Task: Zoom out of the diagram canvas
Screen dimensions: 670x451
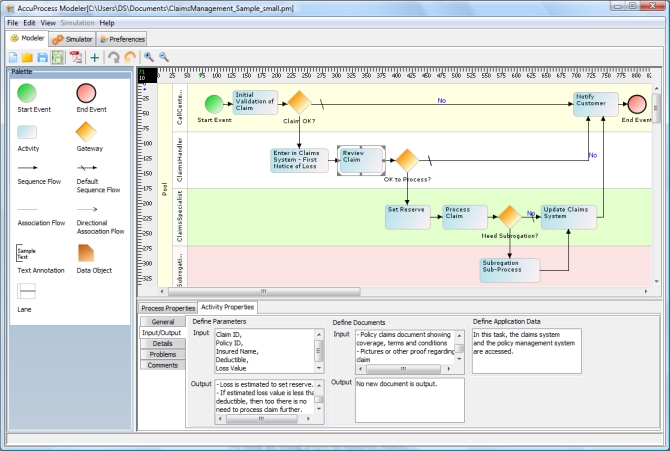Action: [x=164, y=57]
